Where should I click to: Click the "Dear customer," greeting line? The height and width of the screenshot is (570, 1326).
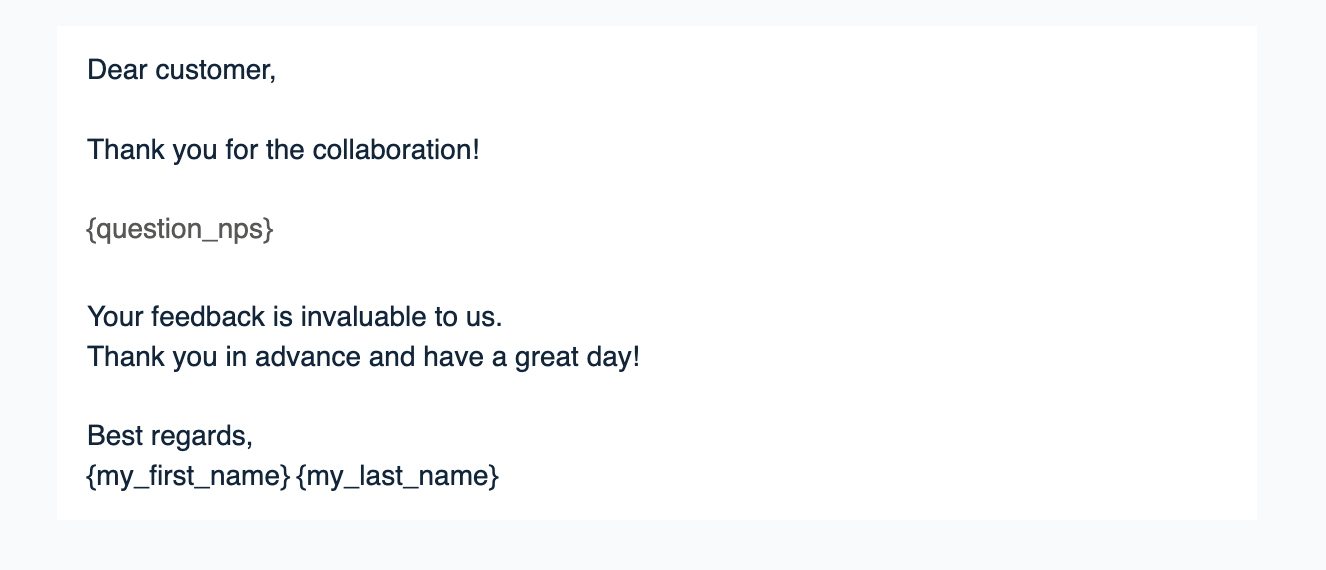181,70
